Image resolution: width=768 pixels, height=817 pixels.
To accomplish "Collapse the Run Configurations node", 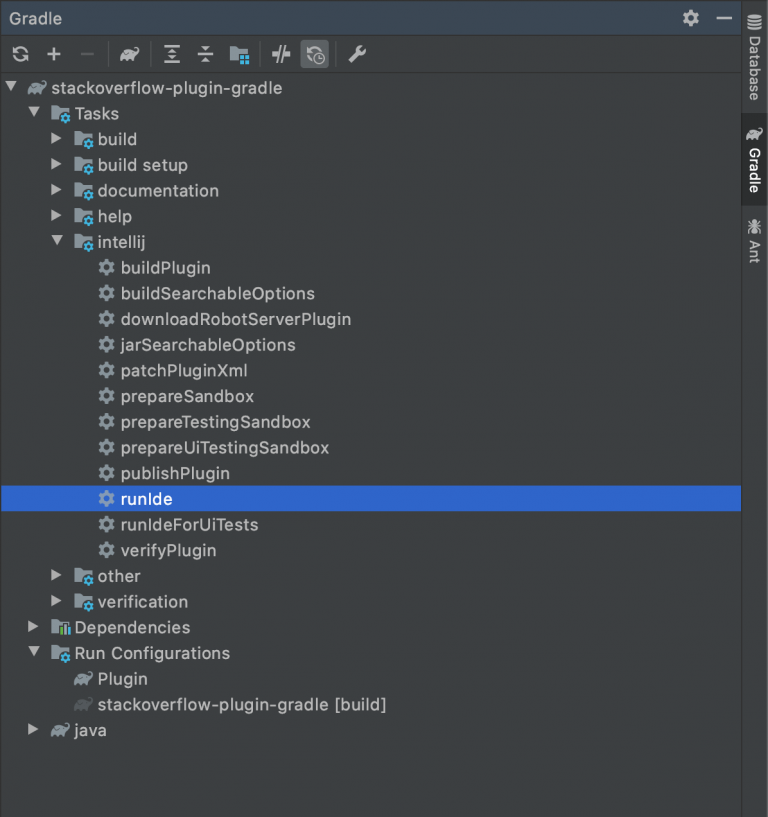I will 34,652.
